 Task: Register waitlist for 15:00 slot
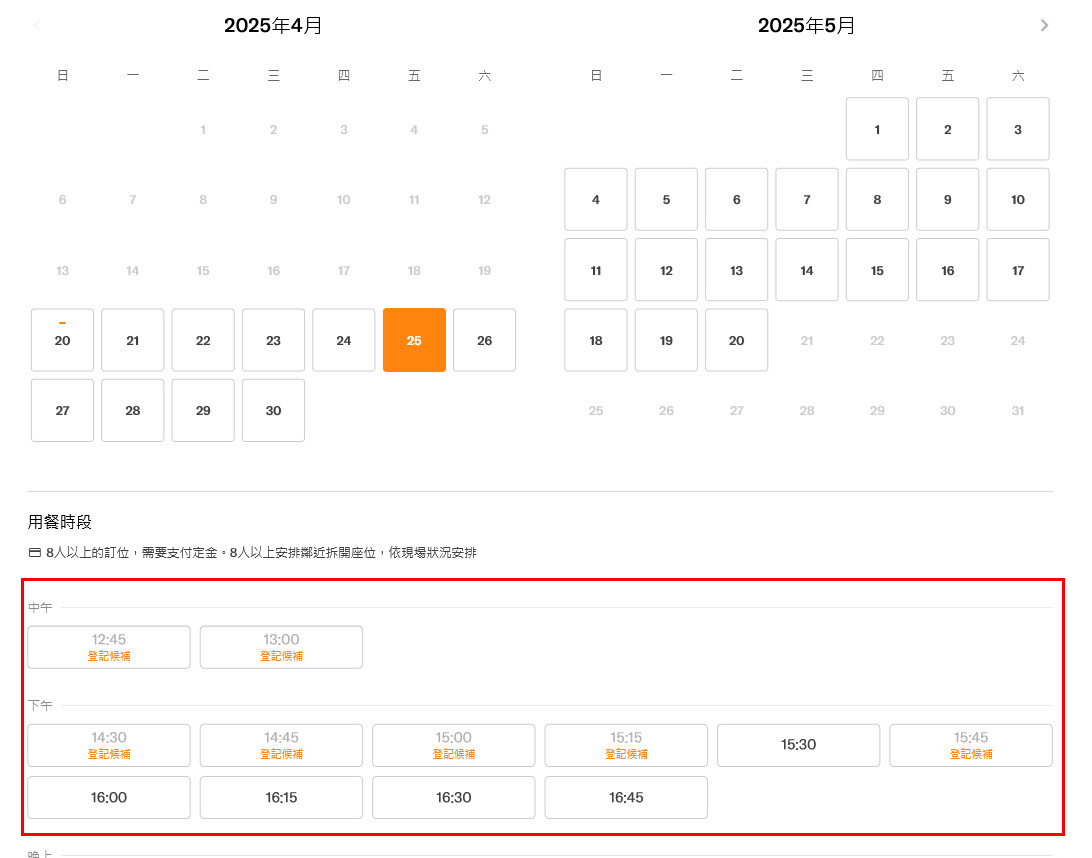tap(453, 745)
